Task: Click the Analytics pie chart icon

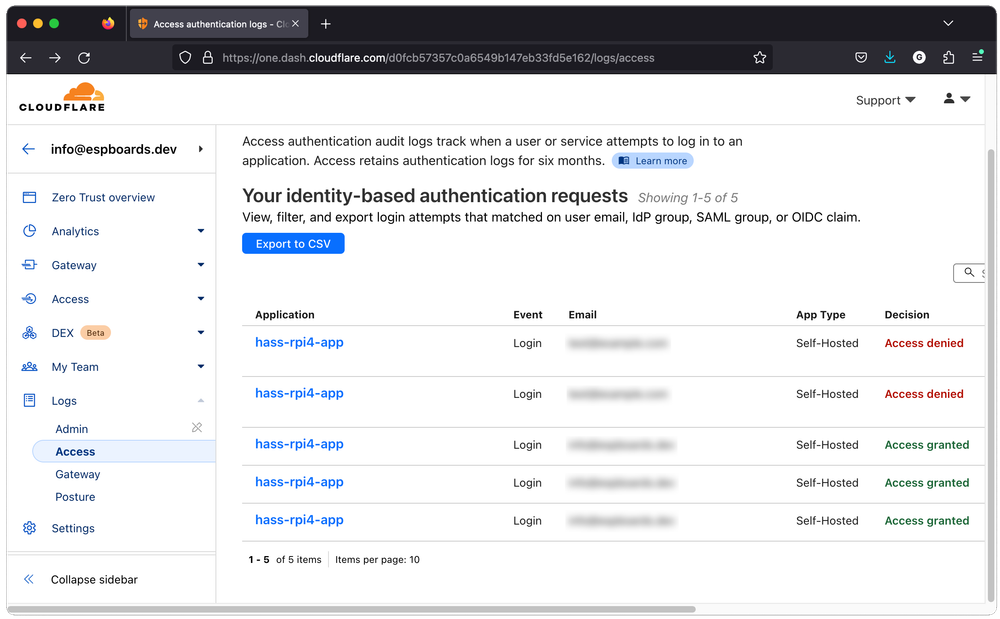Action: tap(30, 232)
